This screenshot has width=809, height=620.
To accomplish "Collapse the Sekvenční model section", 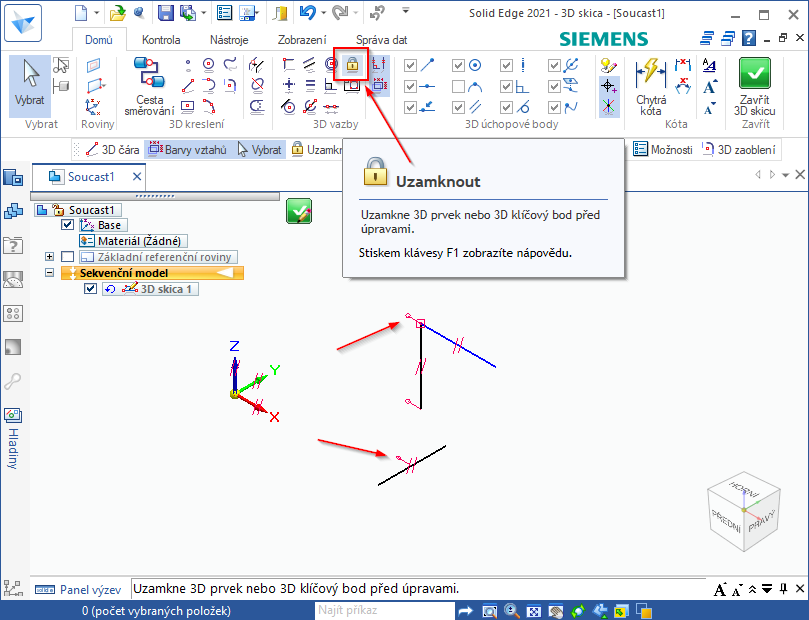I will (x=49, y=273).
